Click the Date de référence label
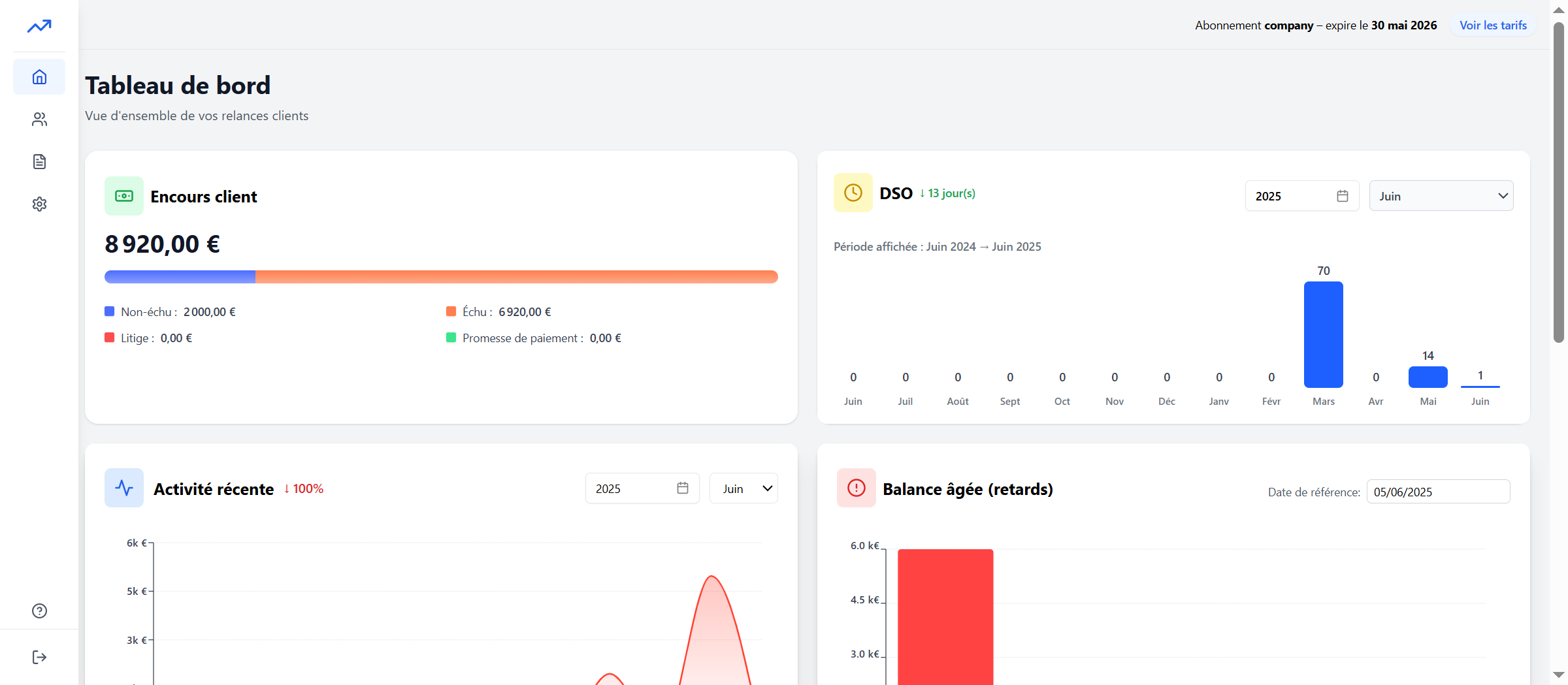The width and height of the screenshot is (1568, 685). pyautogui.click(x=1314, y=492)
